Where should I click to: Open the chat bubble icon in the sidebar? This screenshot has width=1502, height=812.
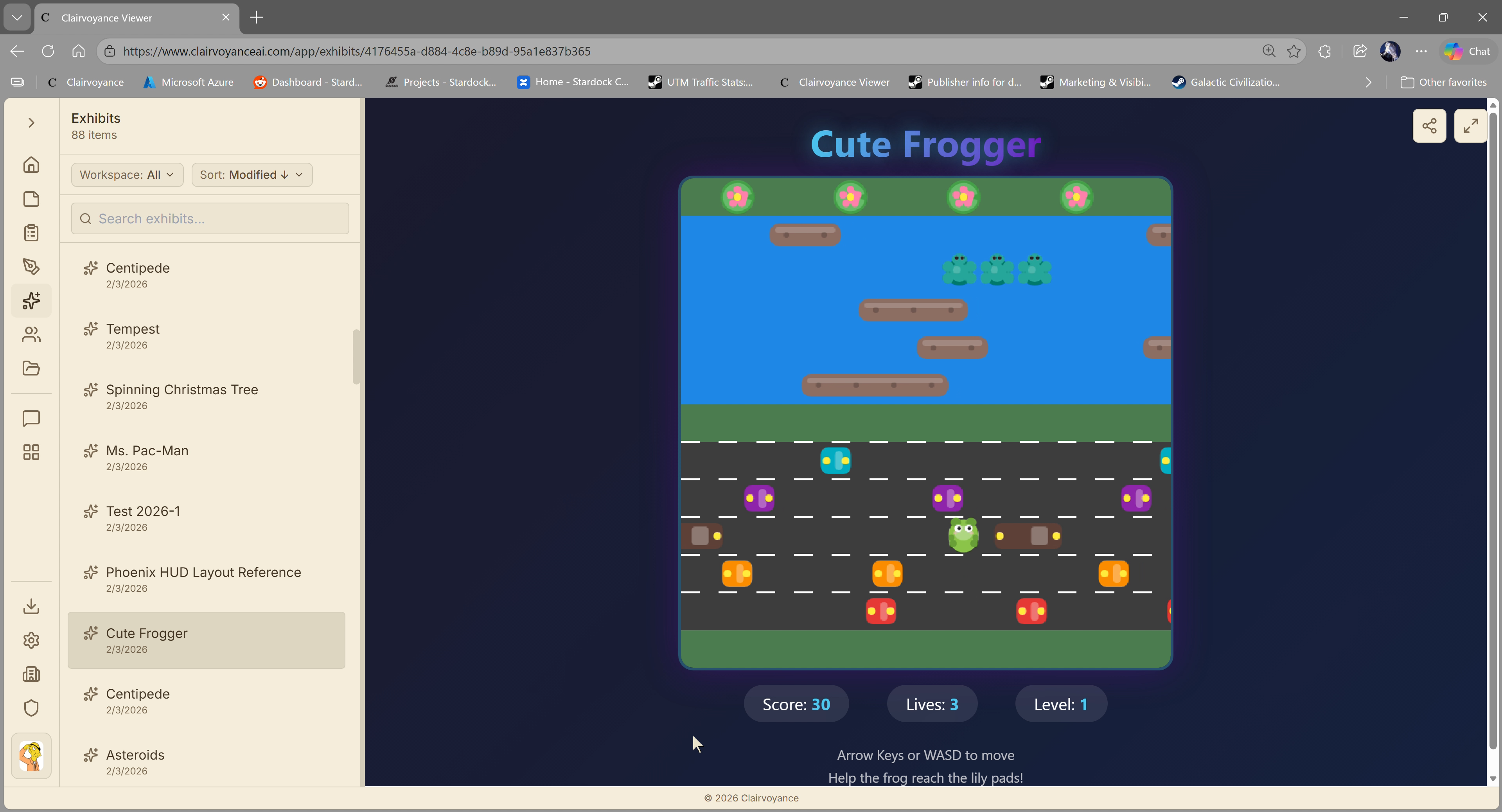tap(31, 418)
